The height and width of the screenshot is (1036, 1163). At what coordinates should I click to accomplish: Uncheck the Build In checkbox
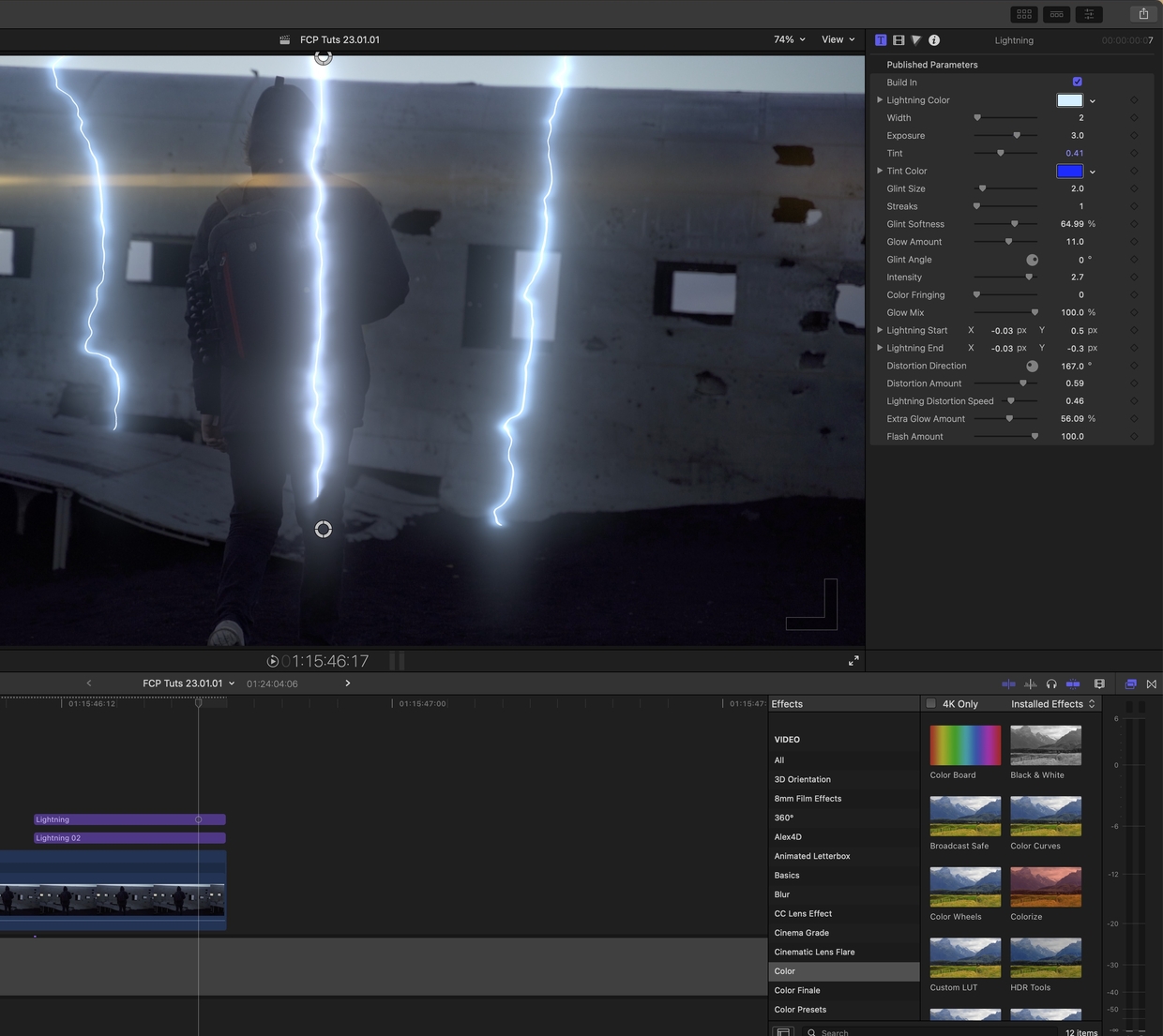click(x=1077, y=82)
